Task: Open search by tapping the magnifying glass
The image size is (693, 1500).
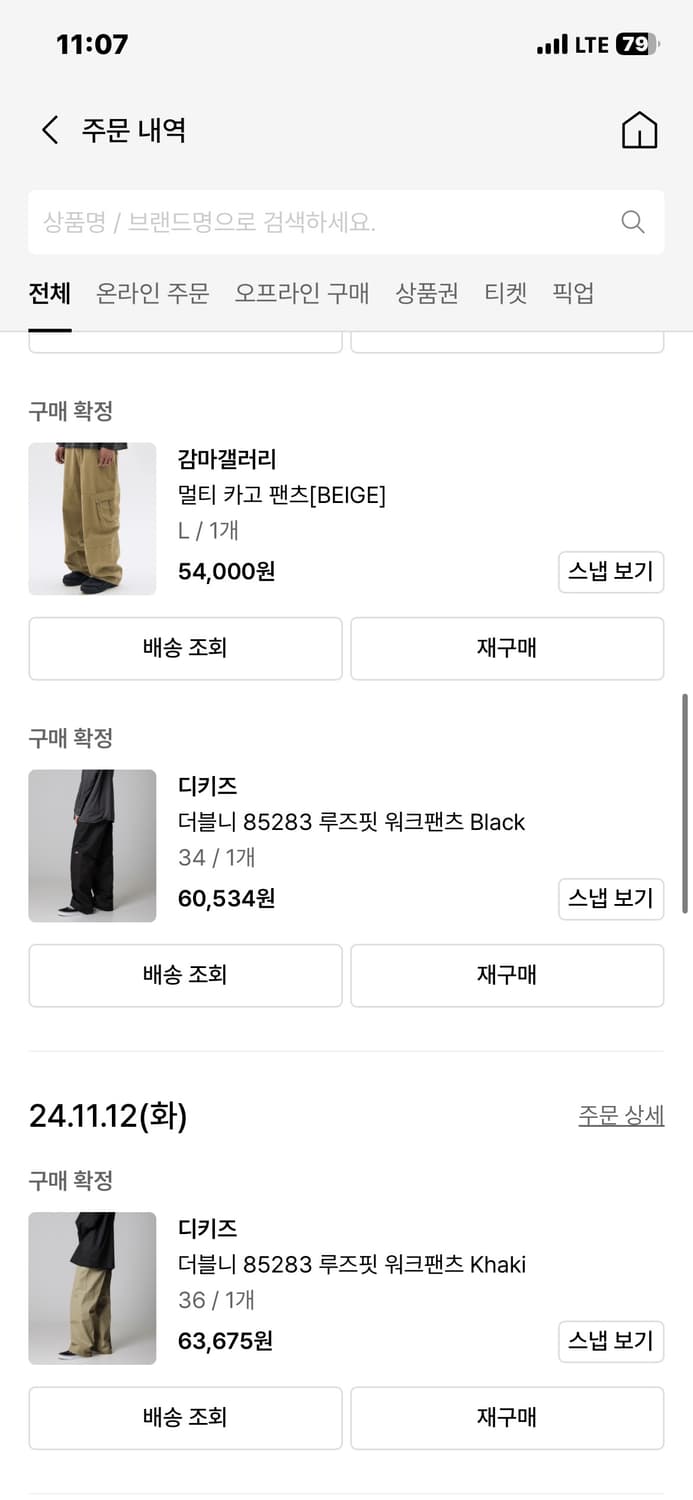Action: [x=632, y=222]
